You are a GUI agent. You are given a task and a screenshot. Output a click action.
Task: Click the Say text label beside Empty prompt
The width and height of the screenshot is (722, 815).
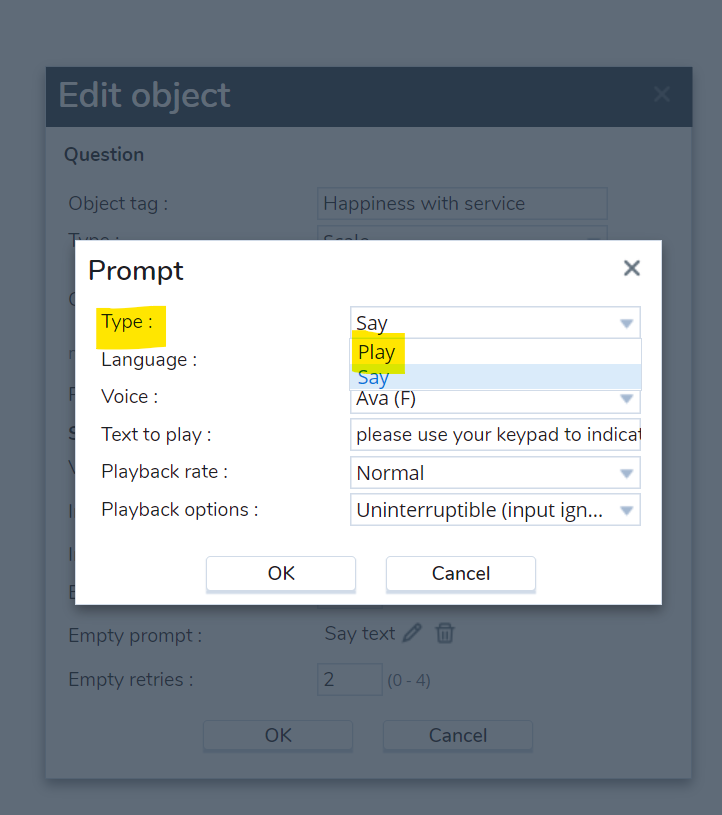[x=360, y=633]
